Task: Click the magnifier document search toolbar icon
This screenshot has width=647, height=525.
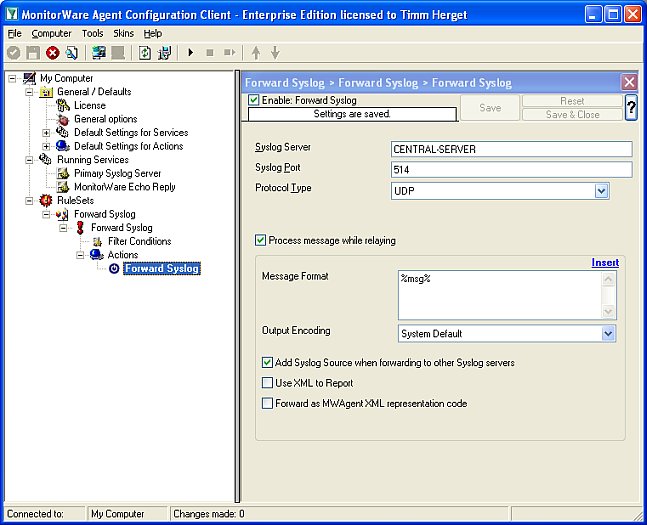Action: pos(72,53)
